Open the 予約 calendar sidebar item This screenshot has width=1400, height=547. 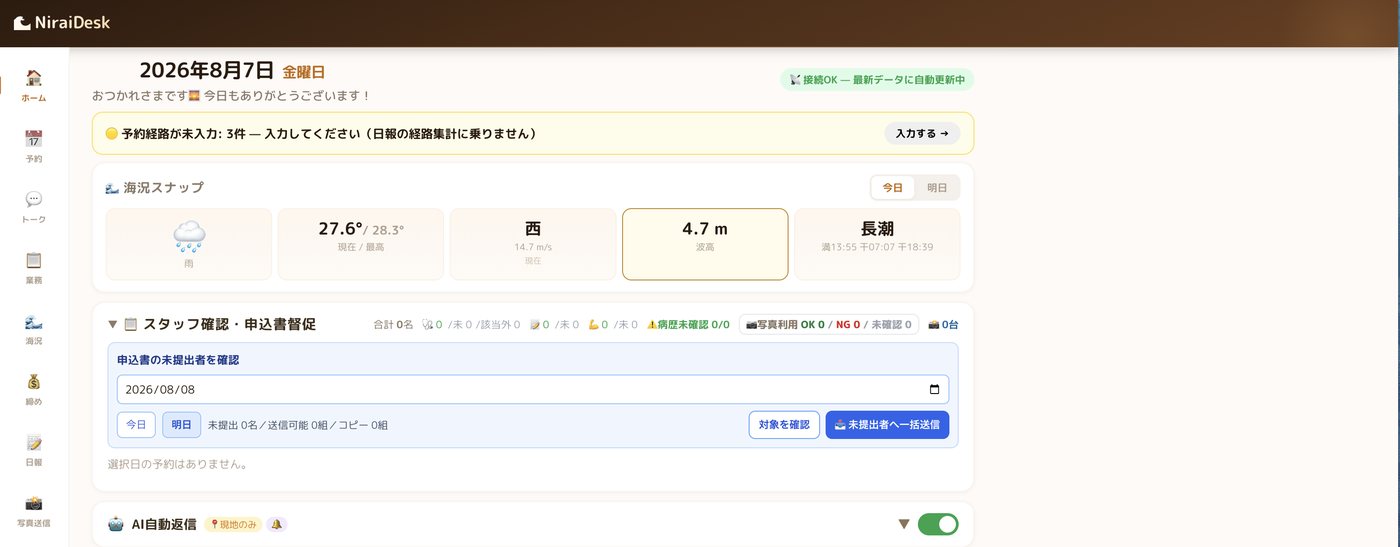(x=33, y=146)
